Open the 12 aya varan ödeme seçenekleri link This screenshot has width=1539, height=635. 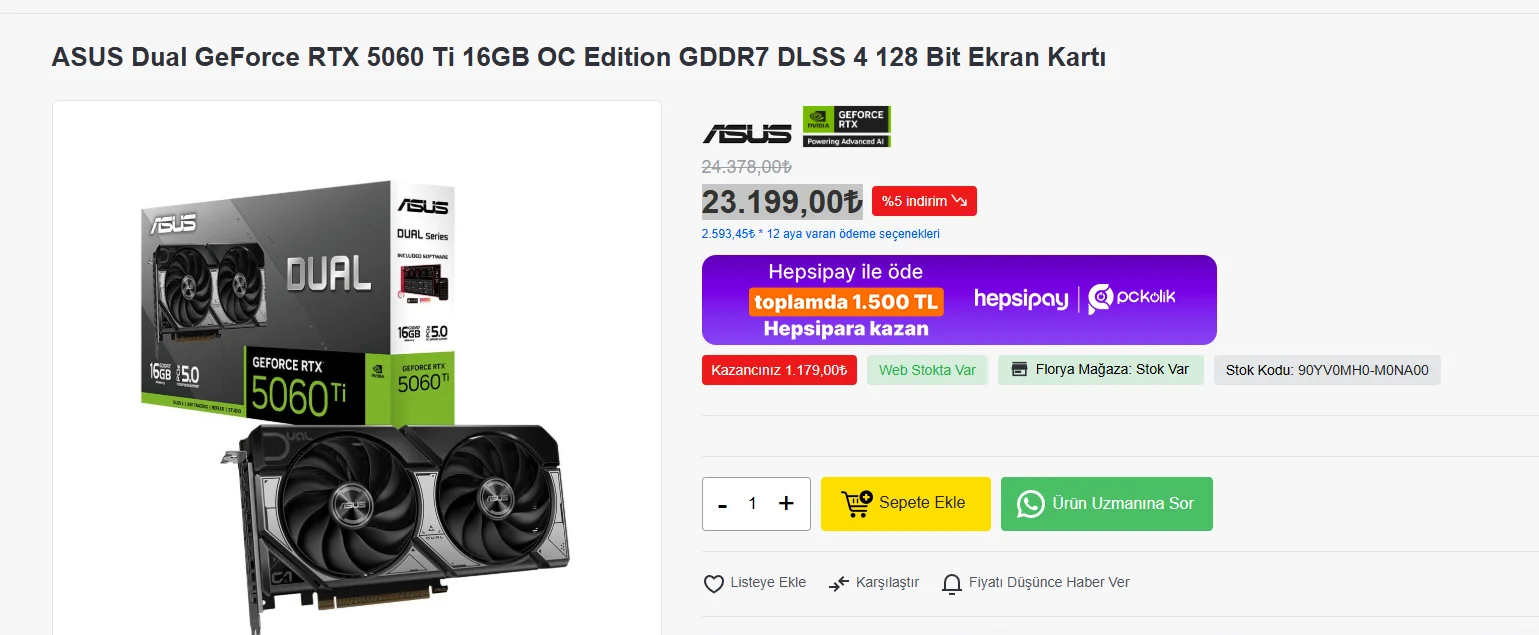tap(821, 234)
